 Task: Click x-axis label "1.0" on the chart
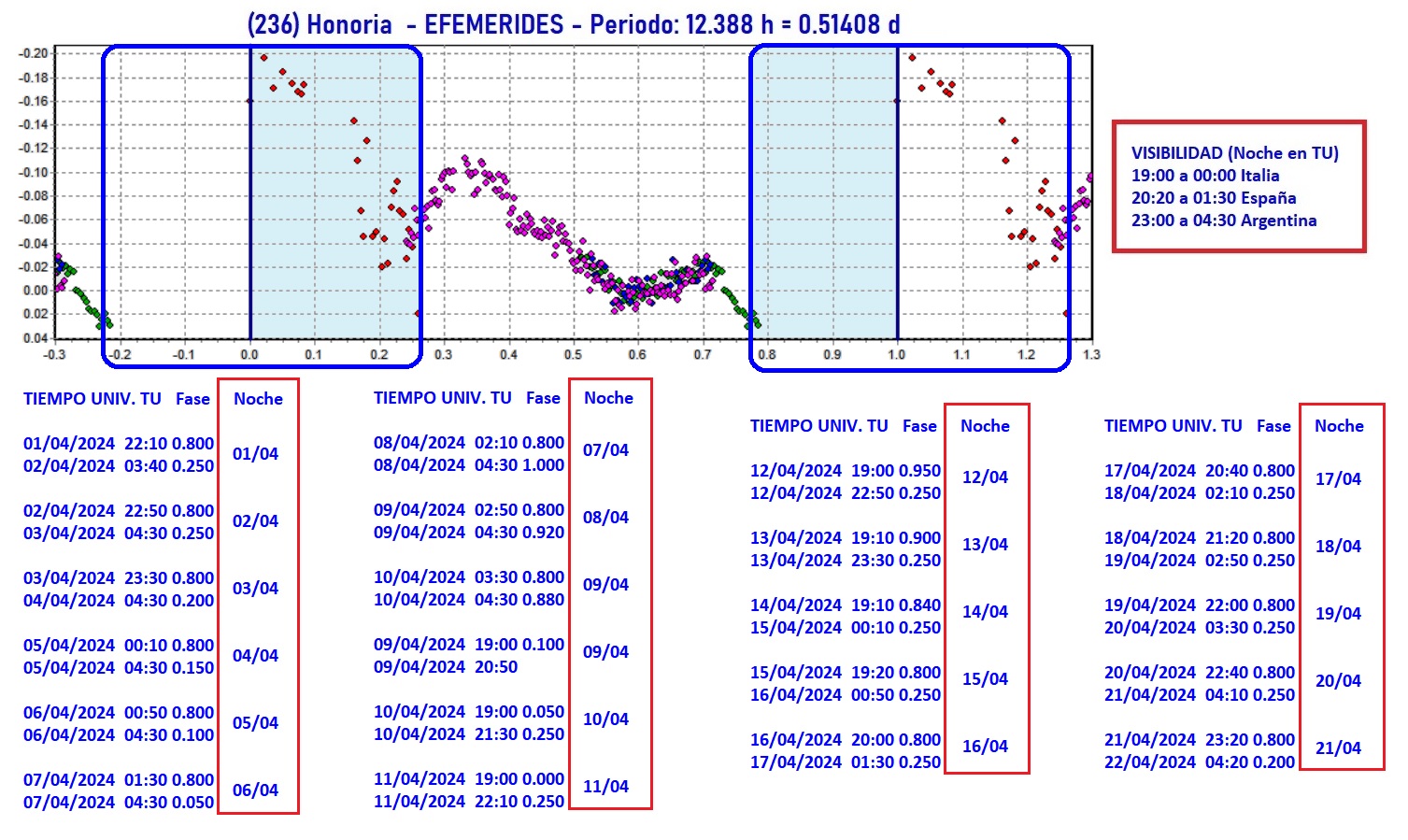pyautogui.click(x=896, y=354)
